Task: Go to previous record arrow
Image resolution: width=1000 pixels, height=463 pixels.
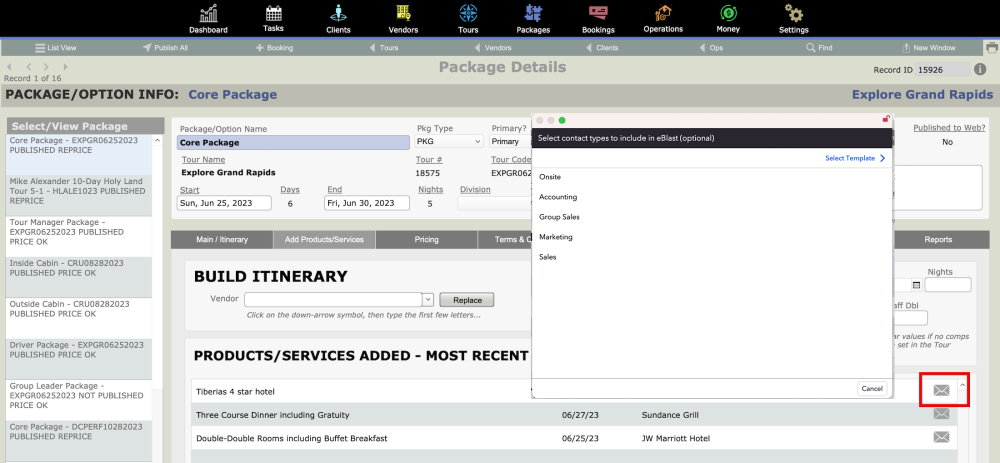Action: pyautogui.click(x=28, y=66)
